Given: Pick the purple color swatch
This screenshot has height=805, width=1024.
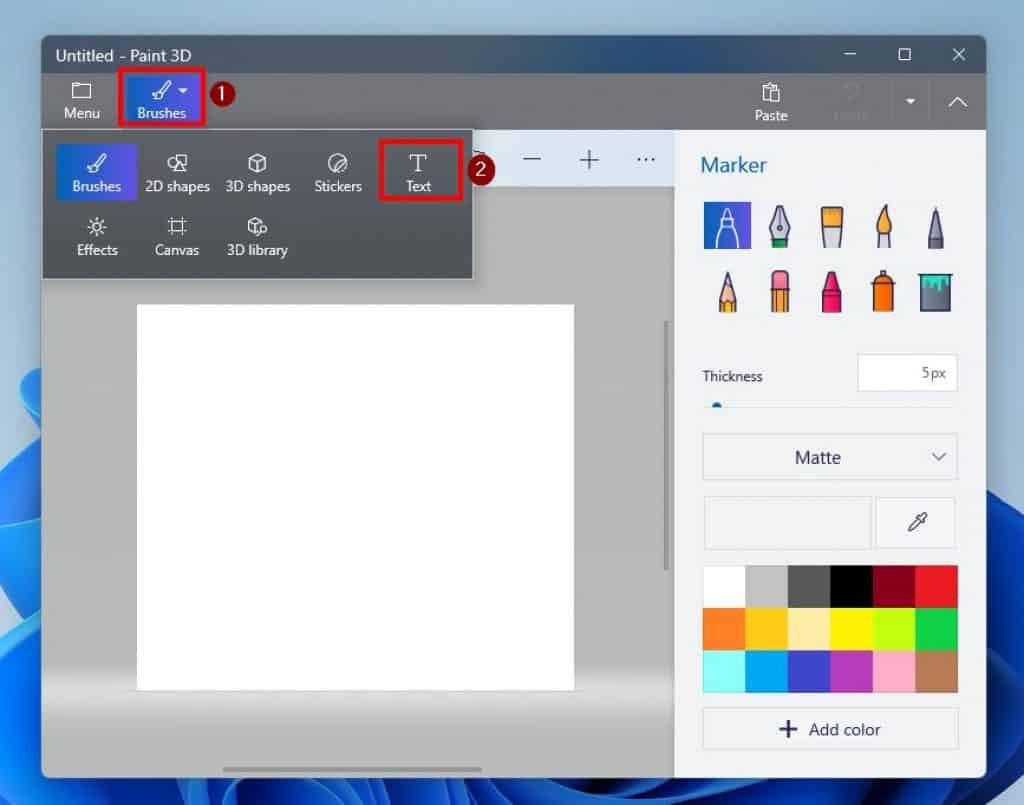Looking at the screenshot, I should 851,671.
